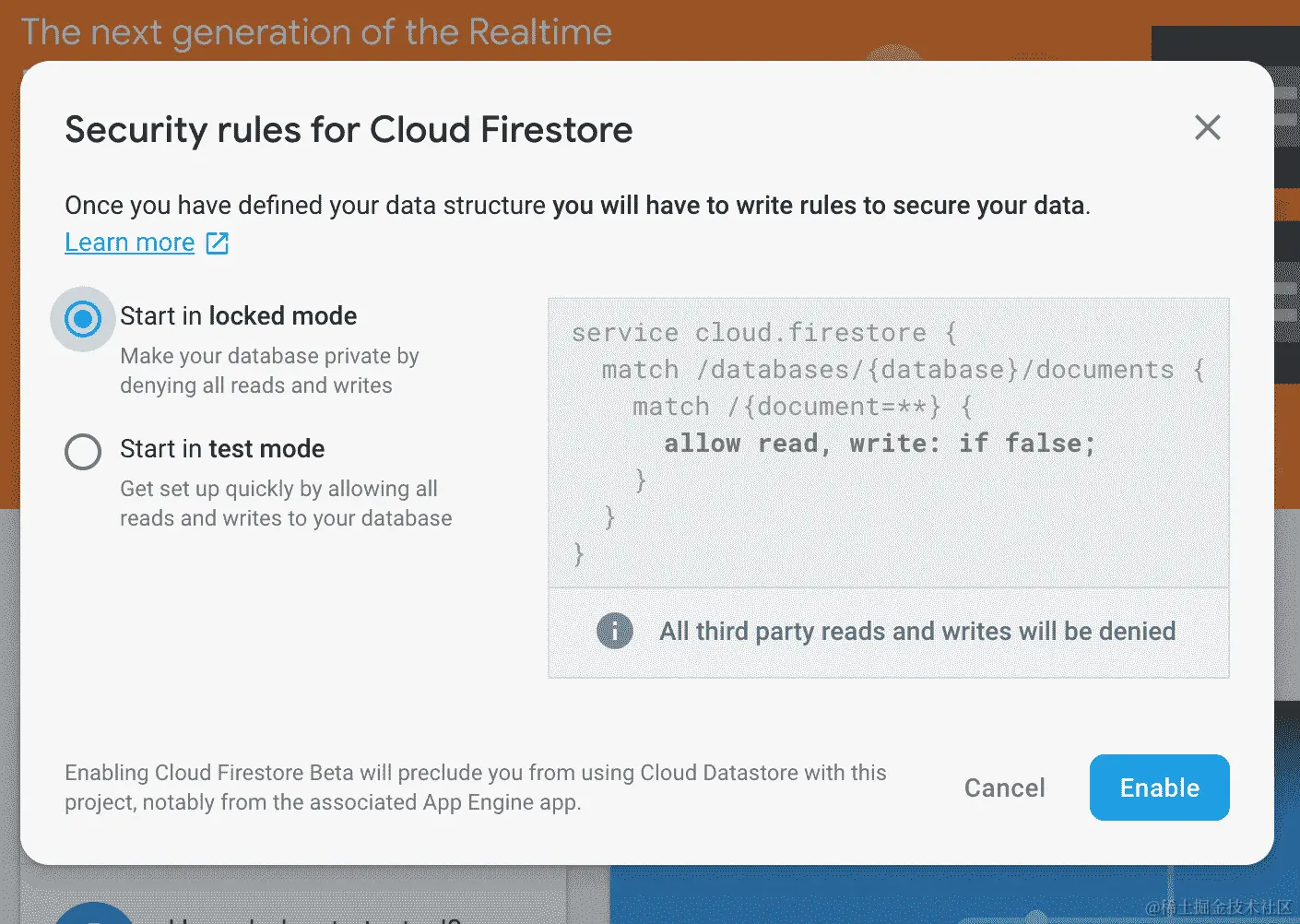1300x924 pixels.
Task: Click the "Start in test mode" label
Action: [222, 449]
